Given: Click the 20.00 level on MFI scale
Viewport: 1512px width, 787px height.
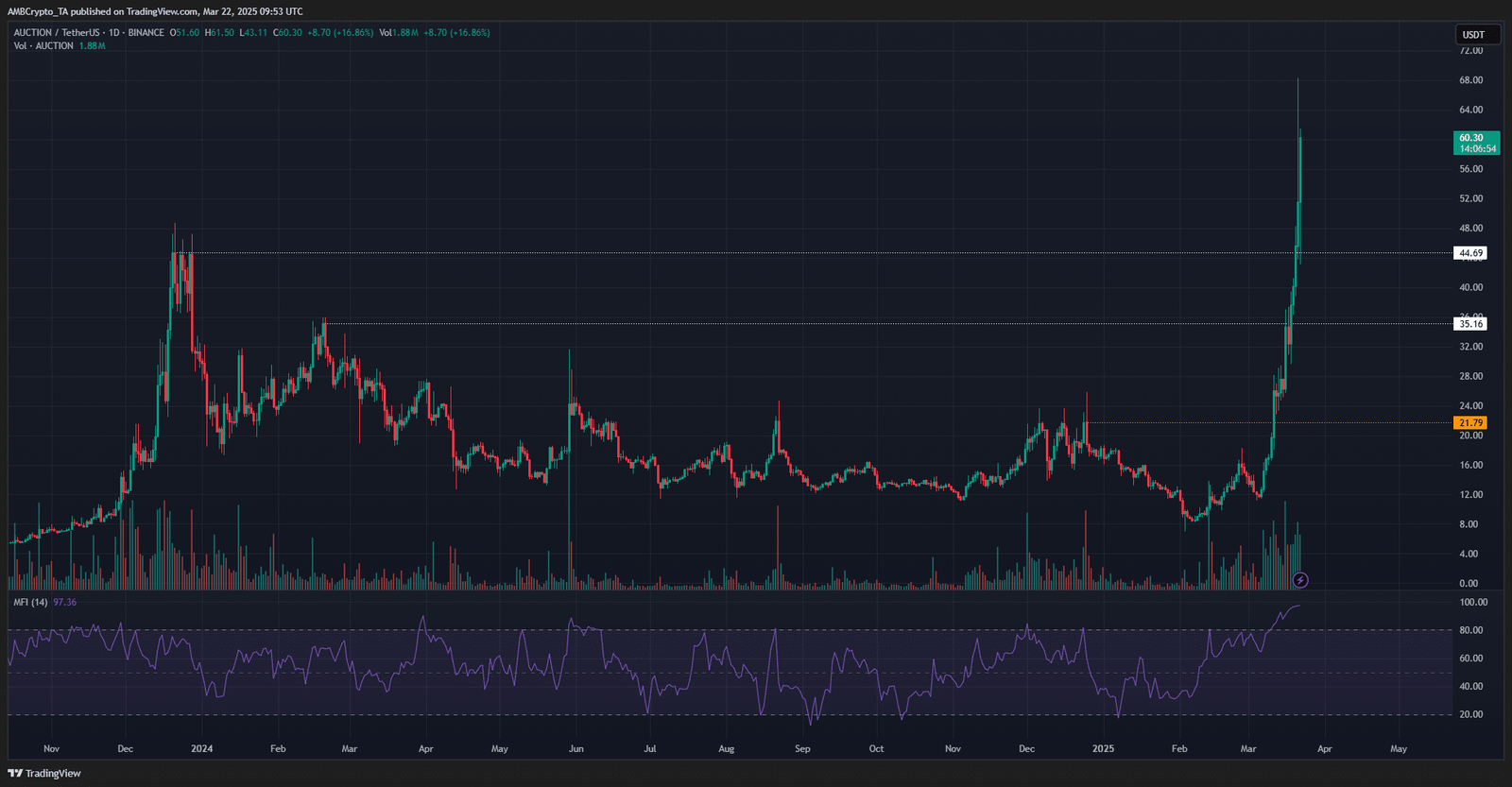Looking at the screenshot, I should click(1470, 714).
